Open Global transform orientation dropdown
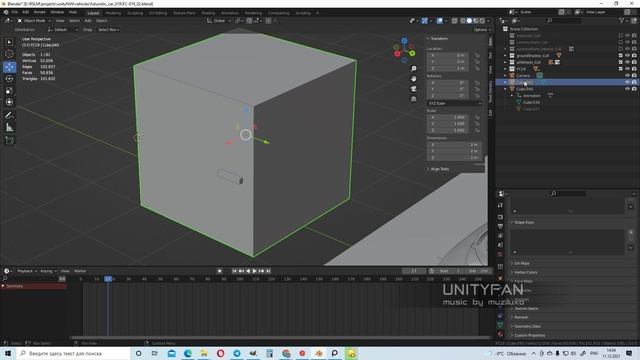The width and height of the screenshot is (640, 360). (219, 20)
